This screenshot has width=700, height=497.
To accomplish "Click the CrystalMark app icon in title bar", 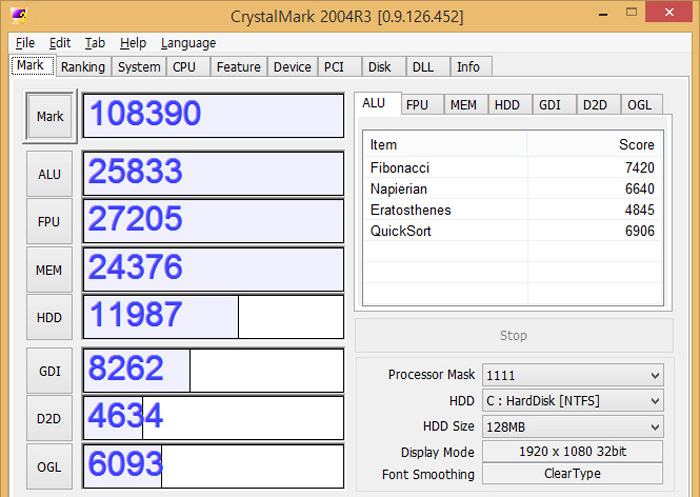I will pyautogui.click(x=19, y=16).
